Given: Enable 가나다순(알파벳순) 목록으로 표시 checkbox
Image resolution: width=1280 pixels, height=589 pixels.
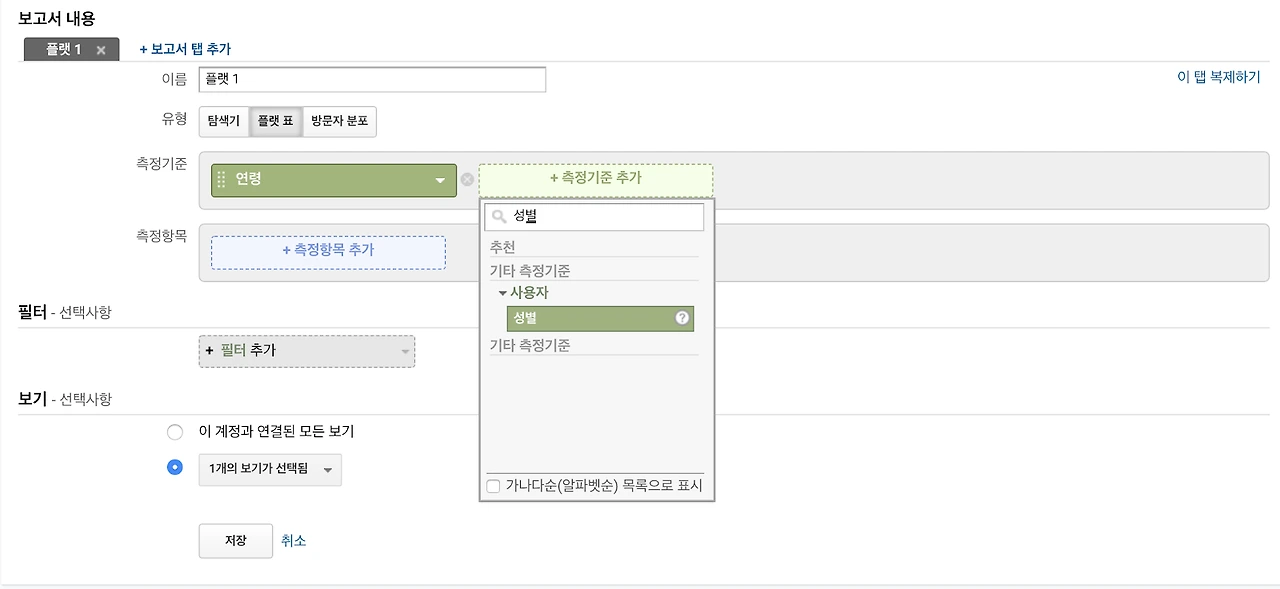Looking at the screenshot, I should [x=493, y=487].
